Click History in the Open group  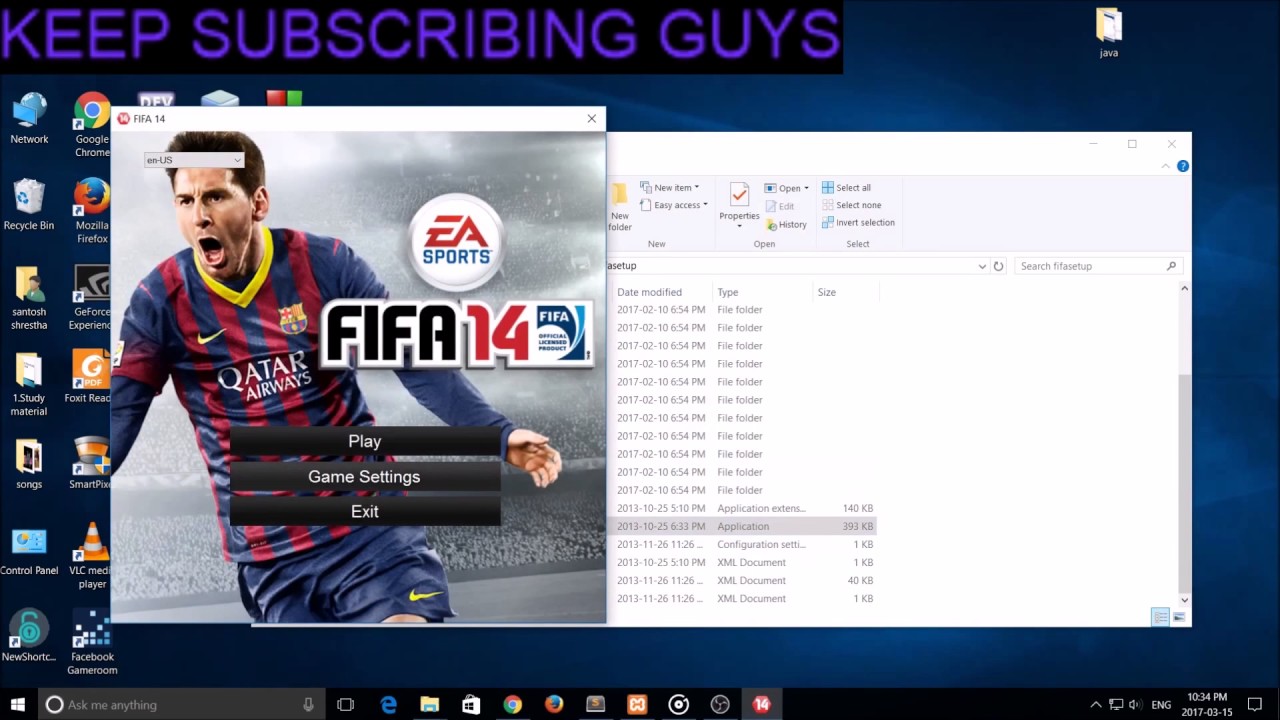(787, 224)
